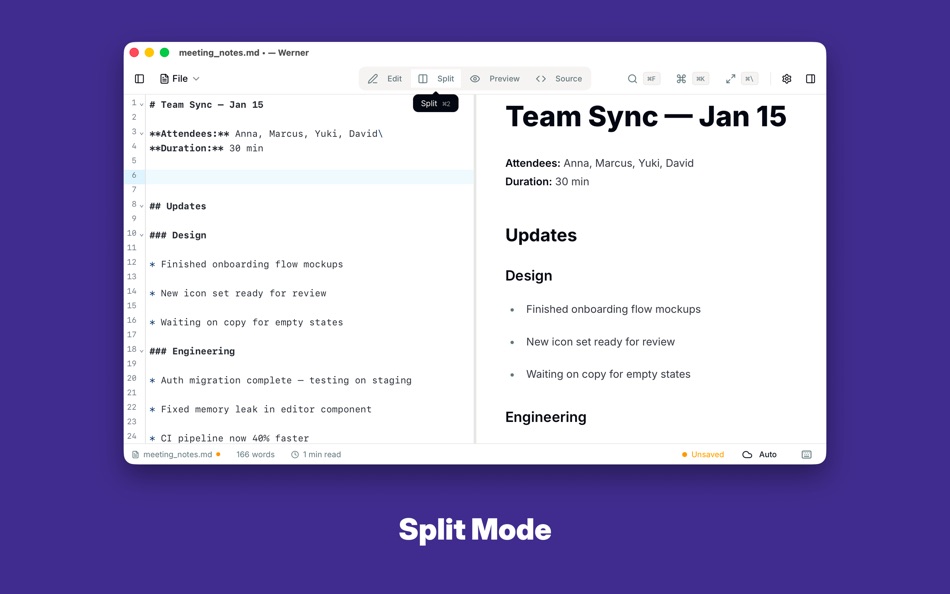This screenshot has width=950, height=594.
Task: Click the file icon in status bar
Action: pyautogui.click(x=135, y=455)
